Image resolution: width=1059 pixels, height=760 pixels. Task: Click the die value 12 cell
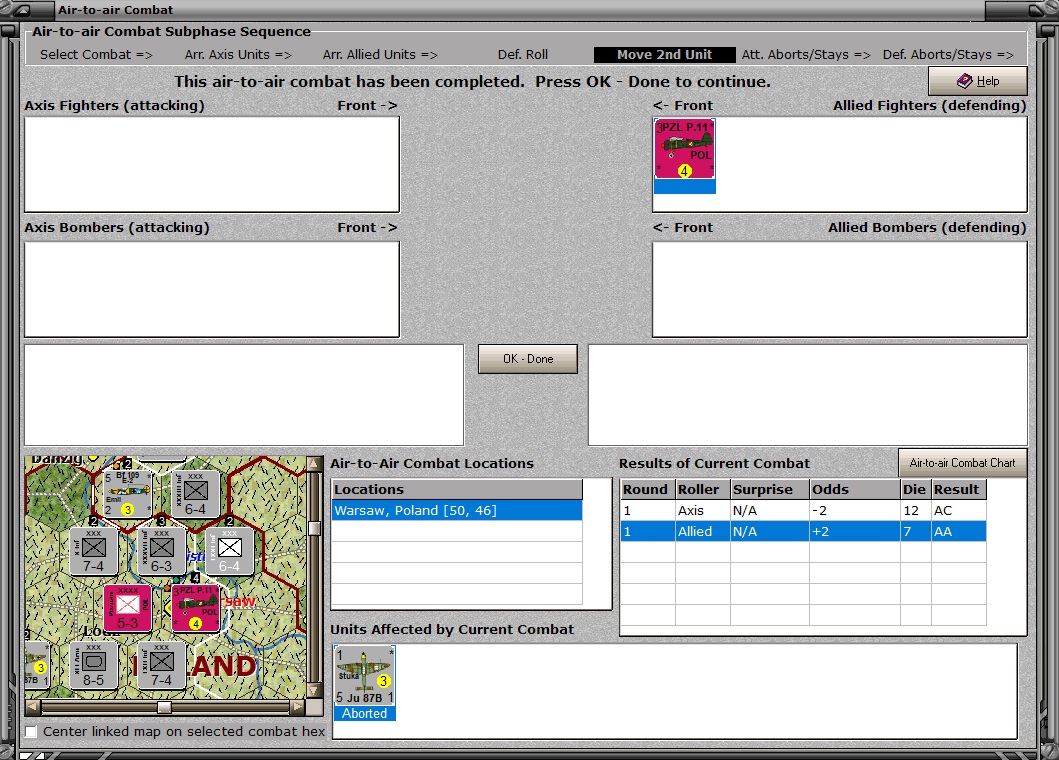(x=916, y=511)
